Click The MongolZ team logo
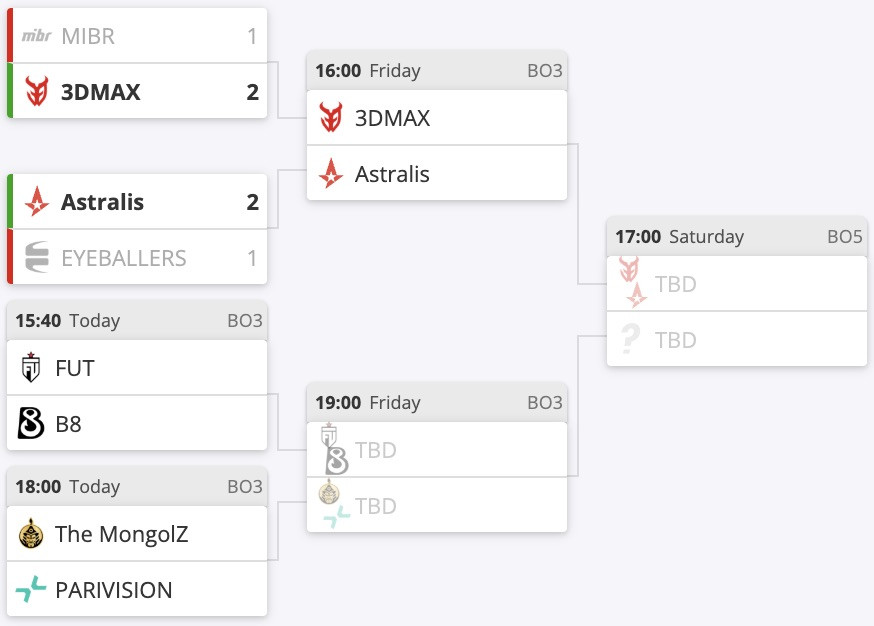The height and width of the screenshot is (626, 874). (x=31, y=534)
